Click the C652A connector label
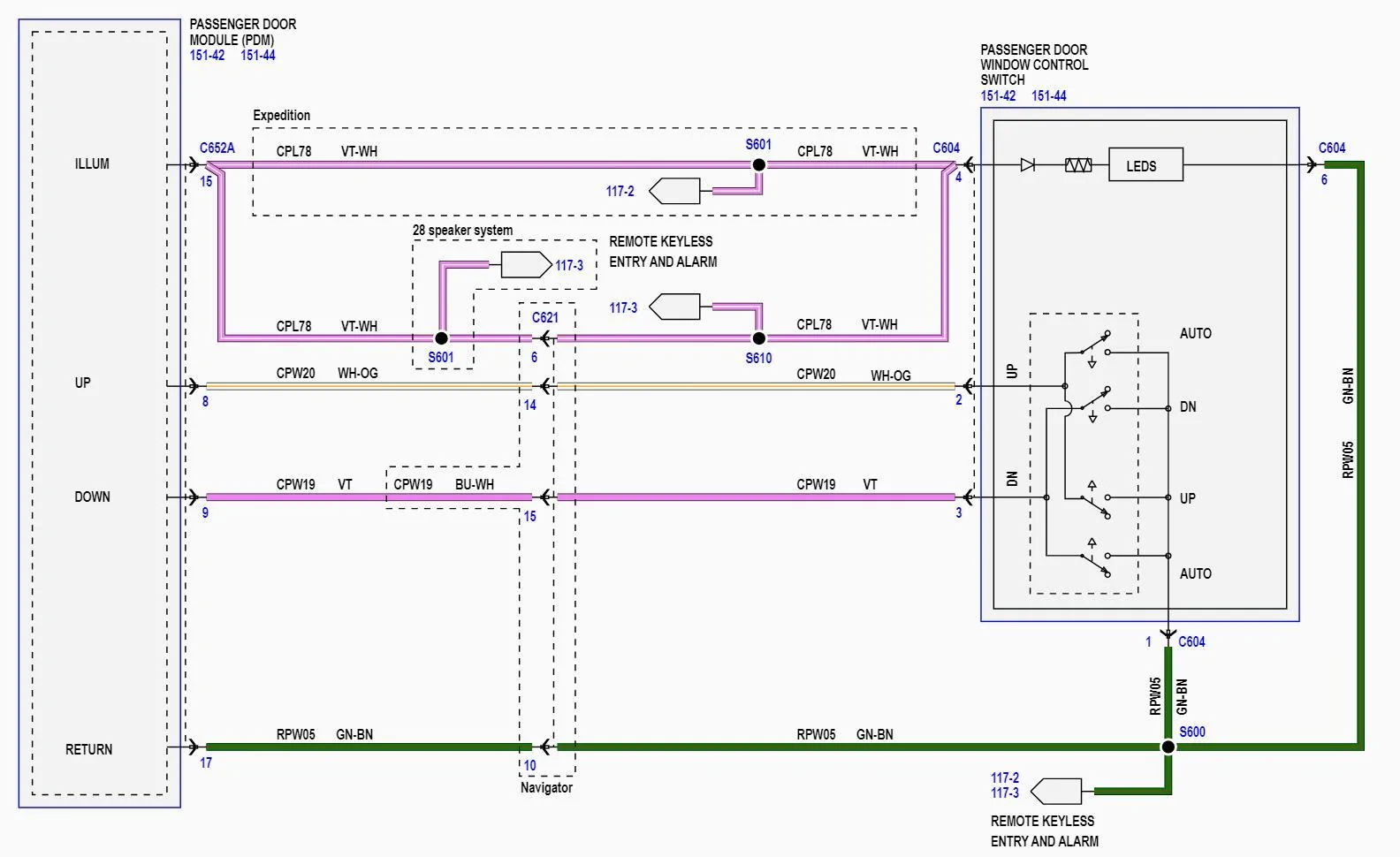This screenshot has width=1400, height=857. point(217,148)
